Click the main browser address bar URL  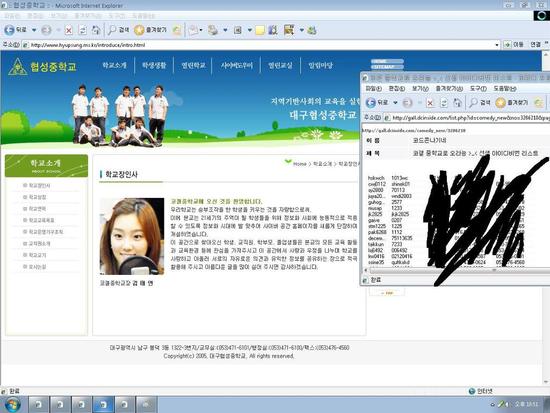click(260, 45)
